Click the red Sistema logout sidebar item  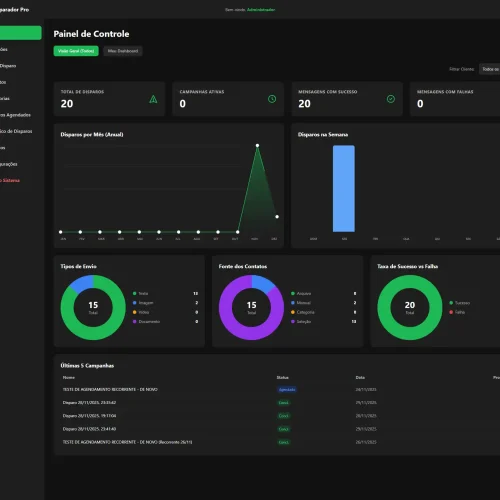10,180
